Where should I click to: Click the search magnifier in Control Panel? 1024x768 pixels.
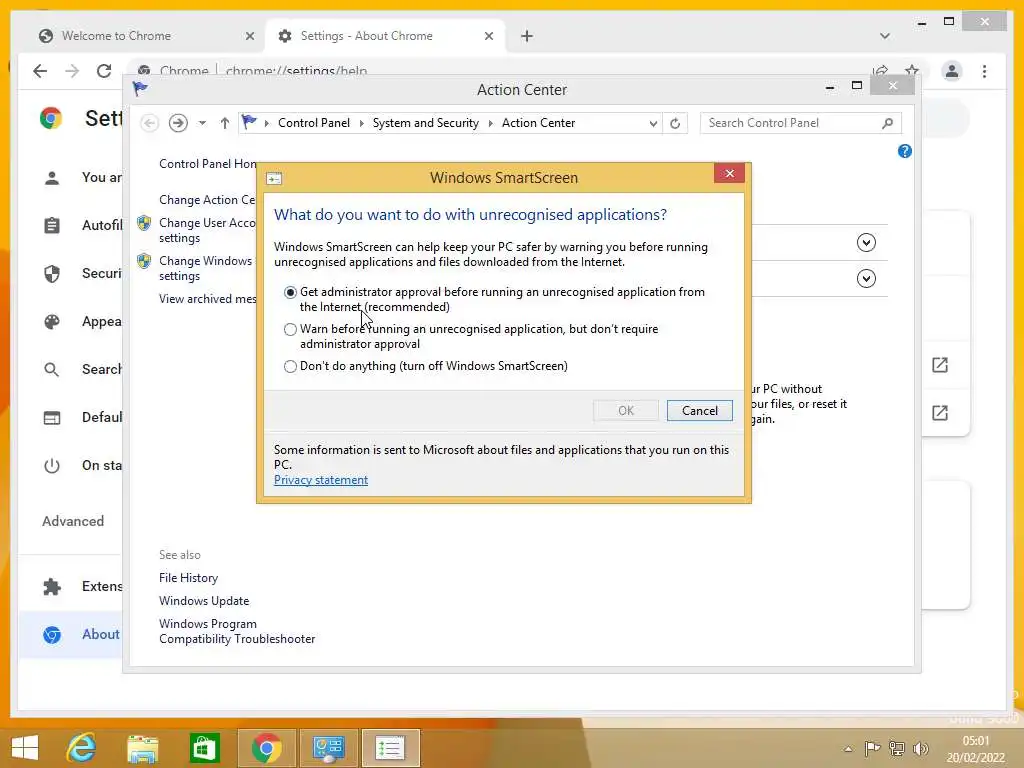888,123
